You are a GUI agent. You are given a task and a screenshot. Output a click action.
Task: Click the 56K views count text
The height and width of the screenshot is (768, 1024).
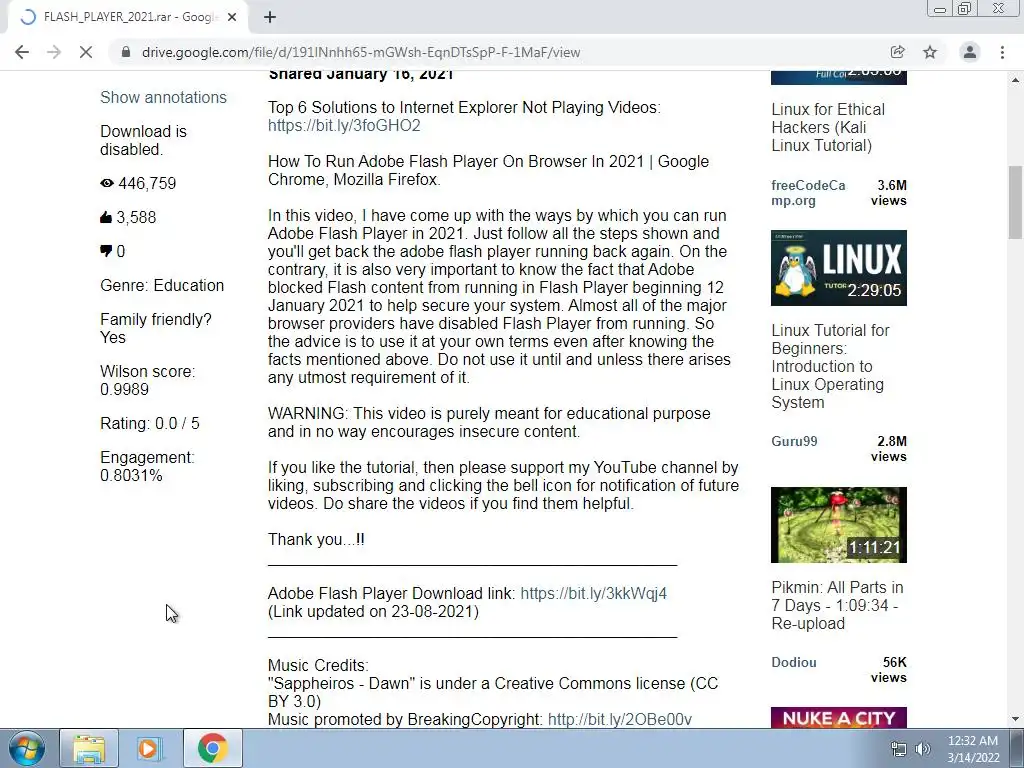pyautogui.click(x=889, y=670)
